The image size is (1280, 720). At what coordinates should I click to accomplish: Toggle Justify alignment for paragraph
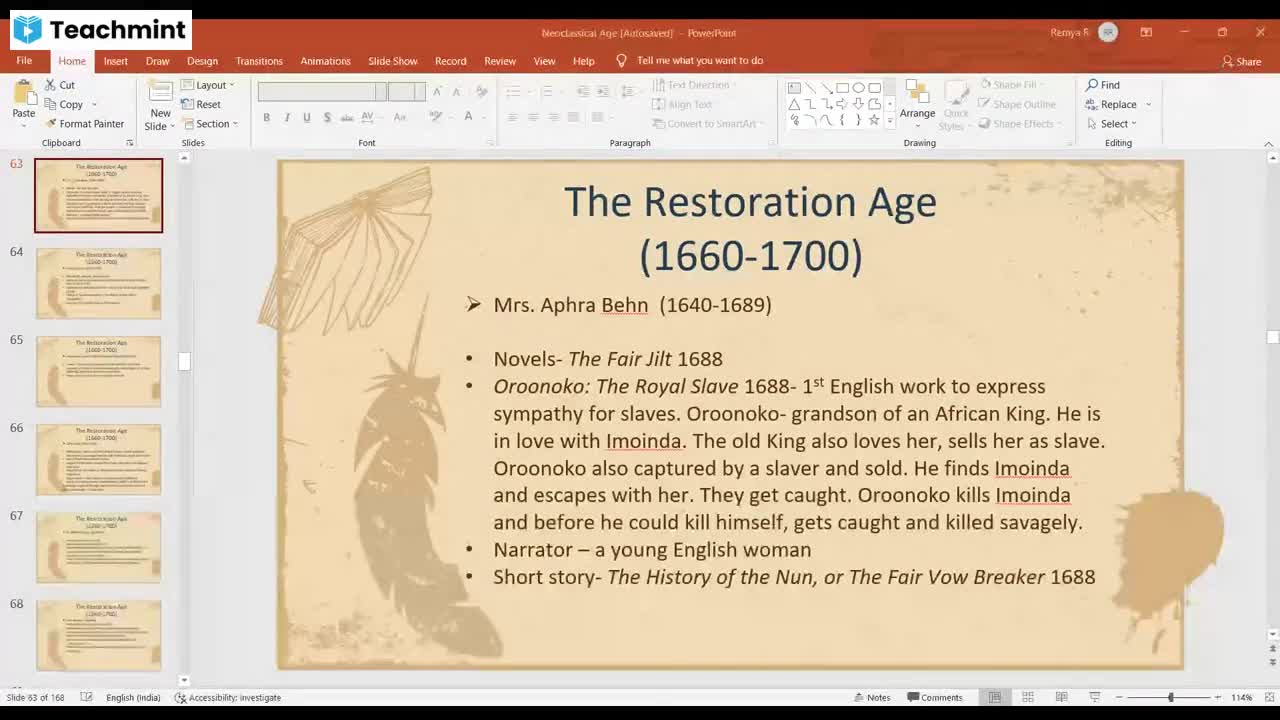coord(573,117)
